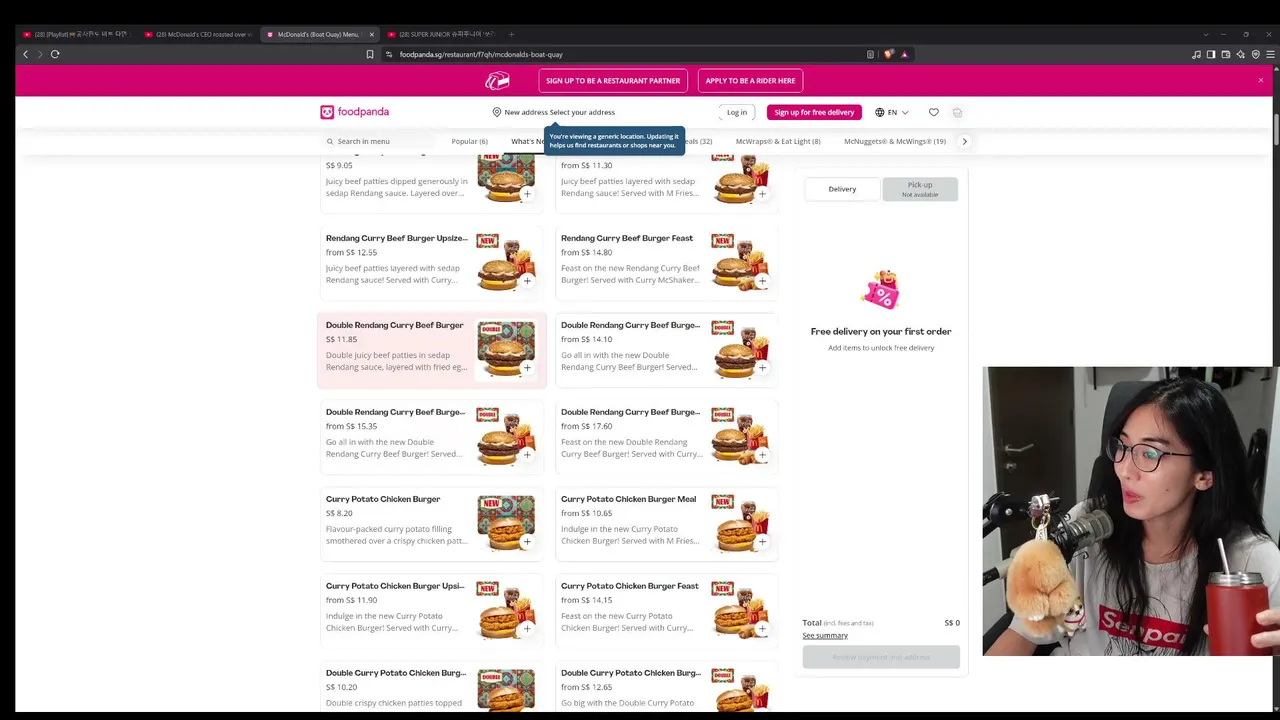Show more menu categories with right arrow
The width and height of the screenshot is (1280, 720).
964,141
